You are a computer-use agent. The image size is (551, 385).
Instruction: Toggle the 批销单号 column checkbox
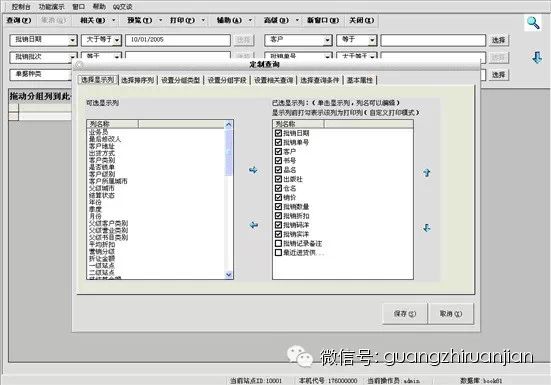[278, 142]
